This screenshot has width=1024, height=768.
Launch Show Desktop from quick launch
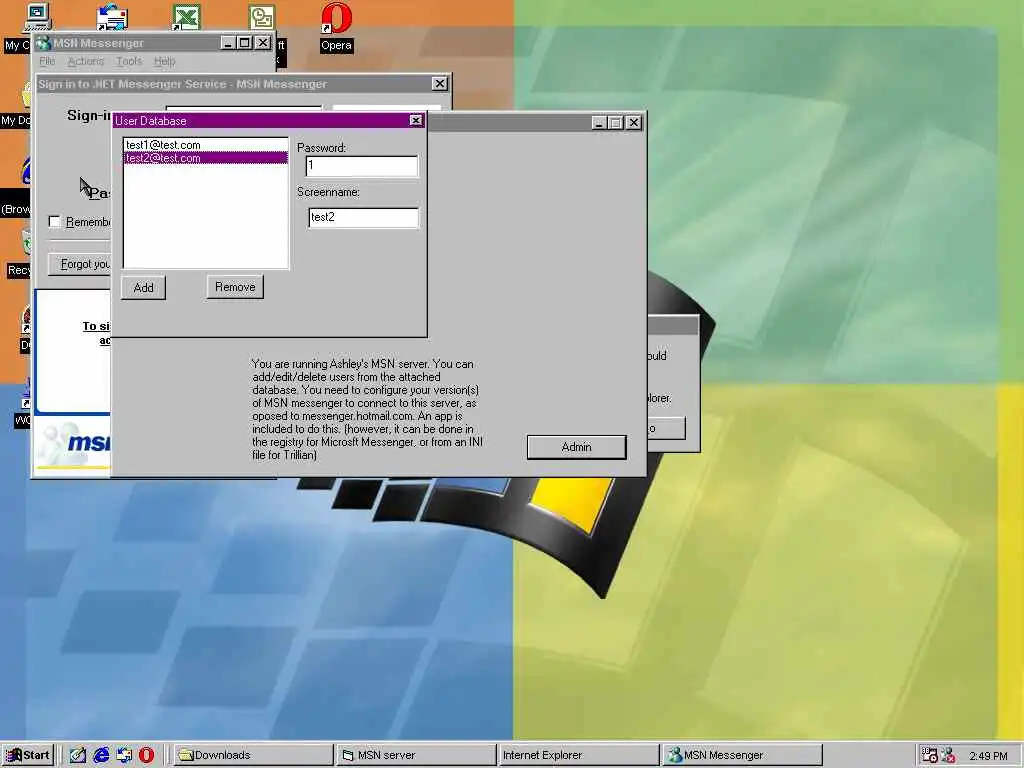click(x=78, y=755)
